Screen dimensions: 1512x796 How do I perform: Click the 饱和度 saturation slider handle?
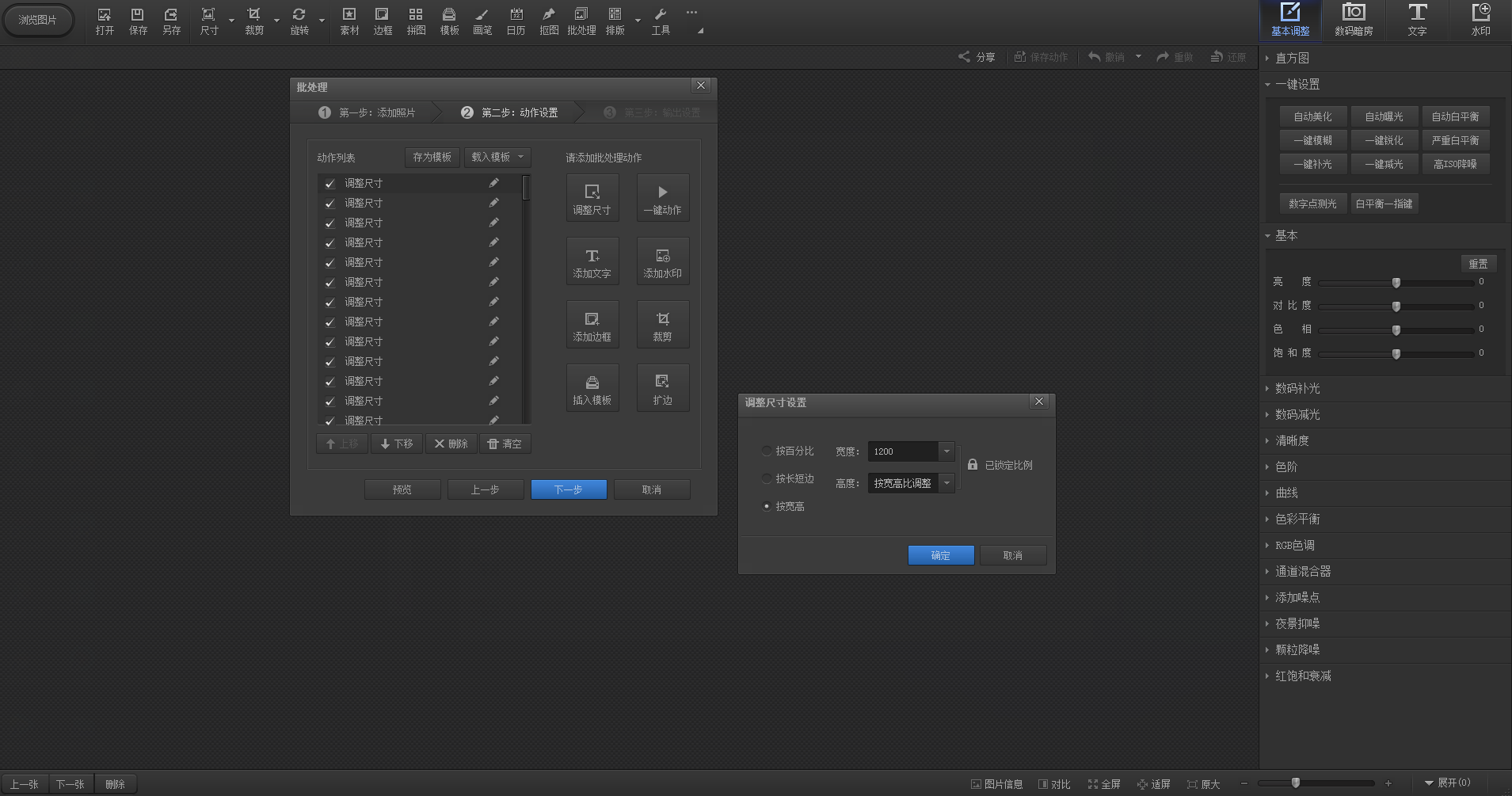(1396, 354)
